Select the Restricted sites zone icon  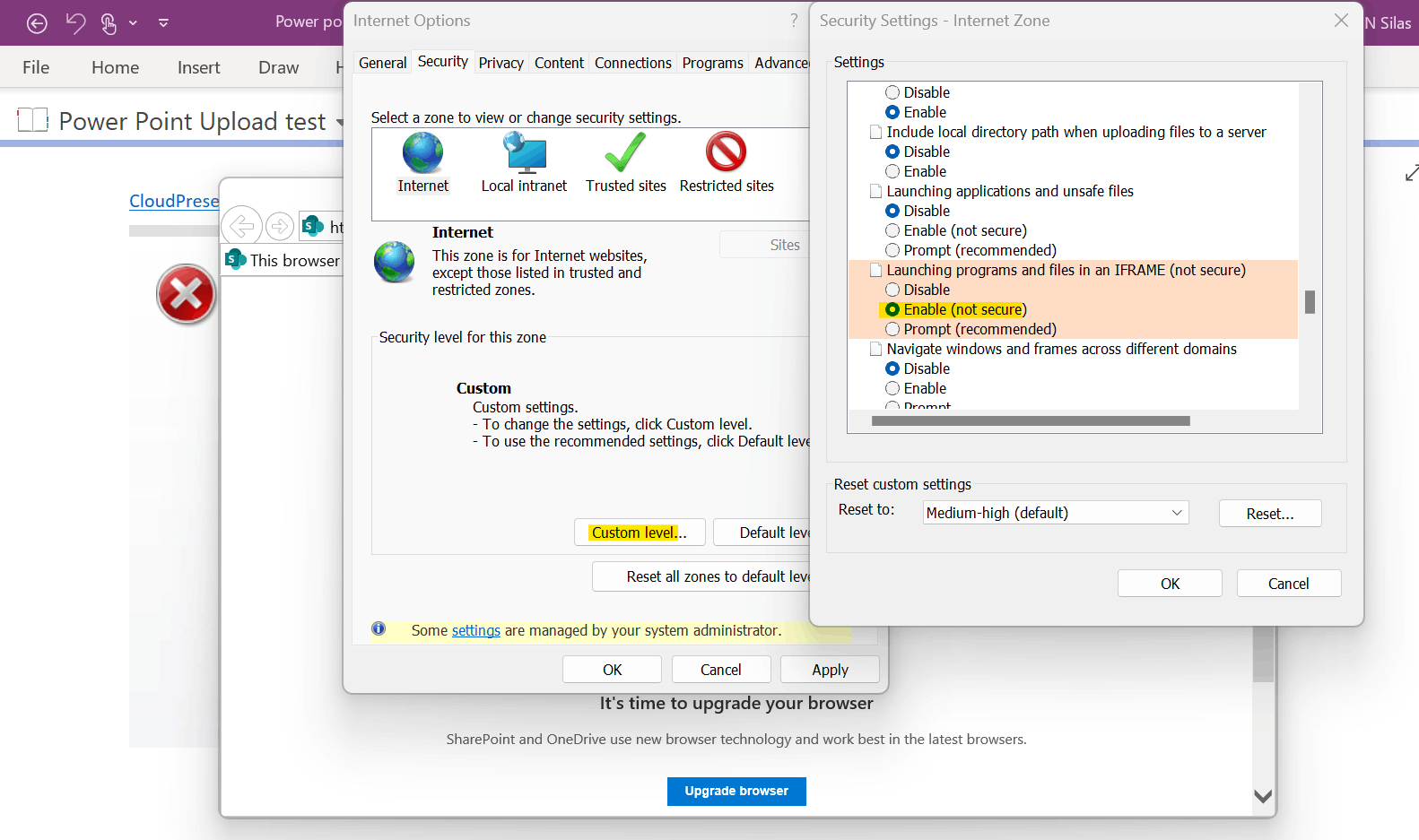pos(726,152)
